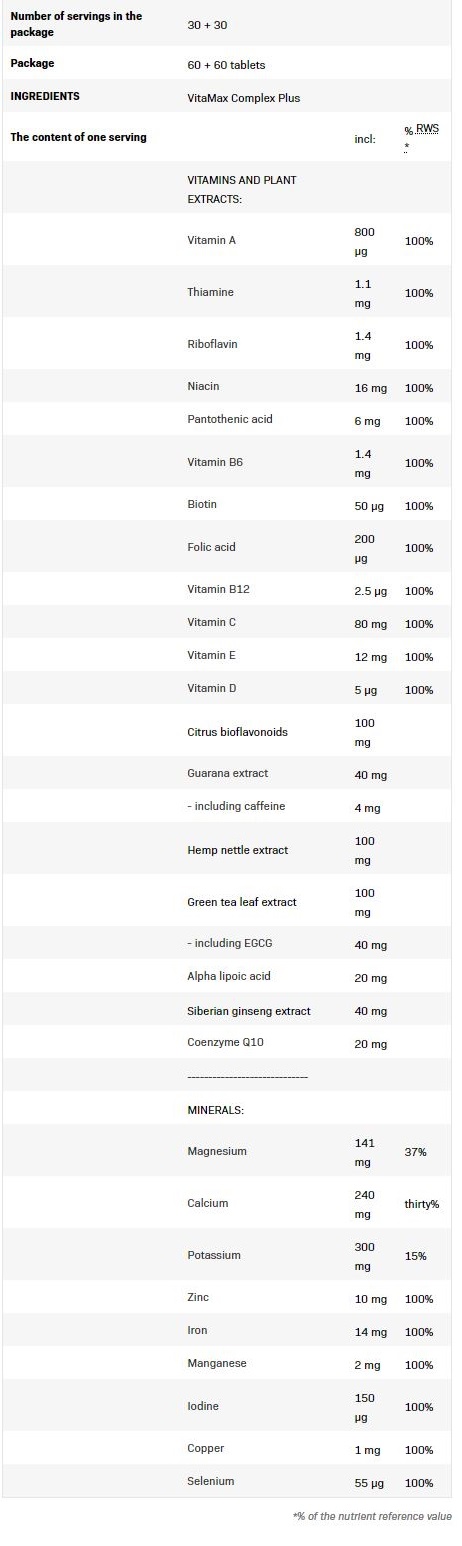
Task: Click the Hemp nettle extract label
Action: coord(237,850)
